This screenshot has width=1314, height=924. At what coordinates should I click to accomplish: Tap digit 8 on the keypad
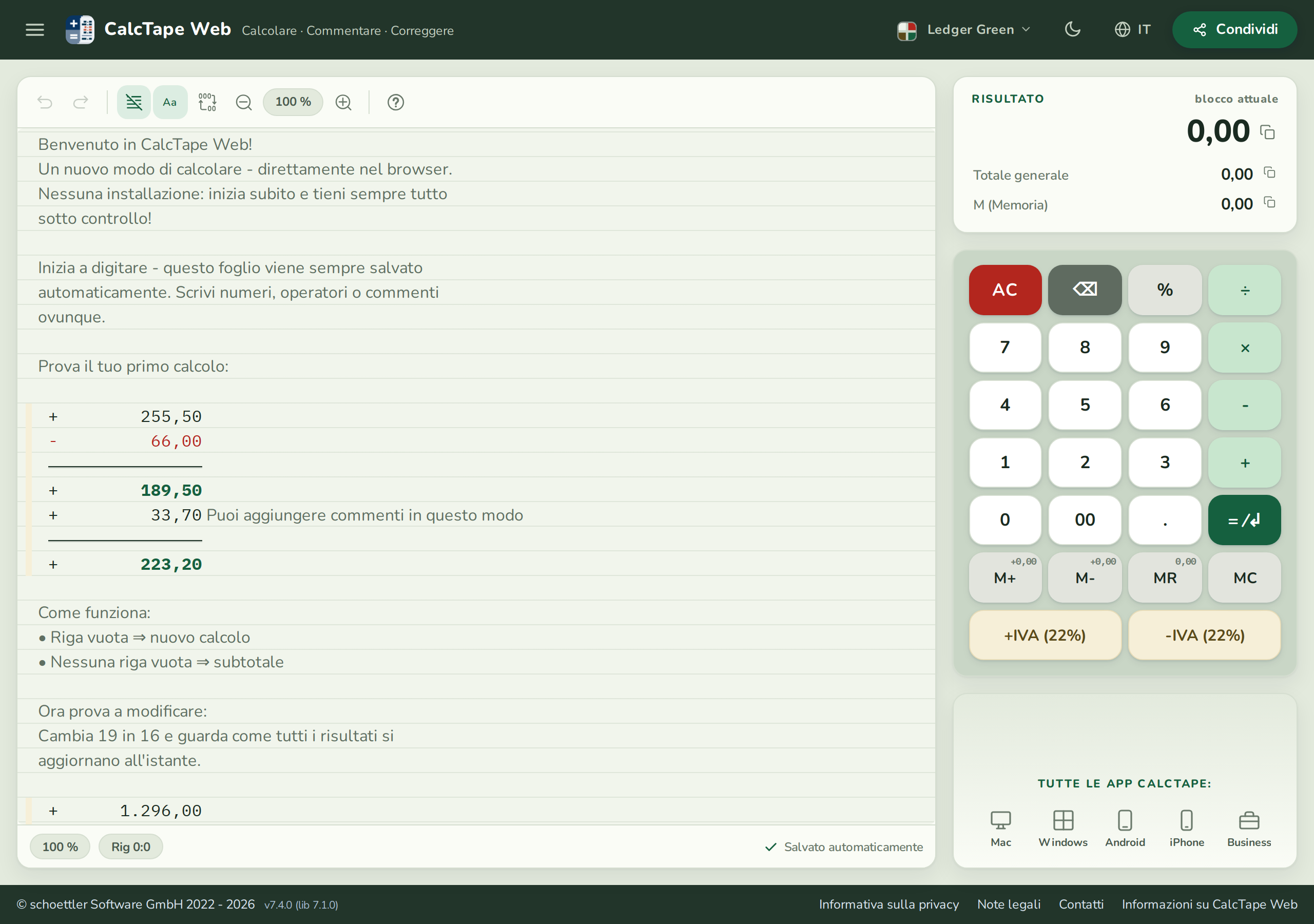pos(1085,348)
